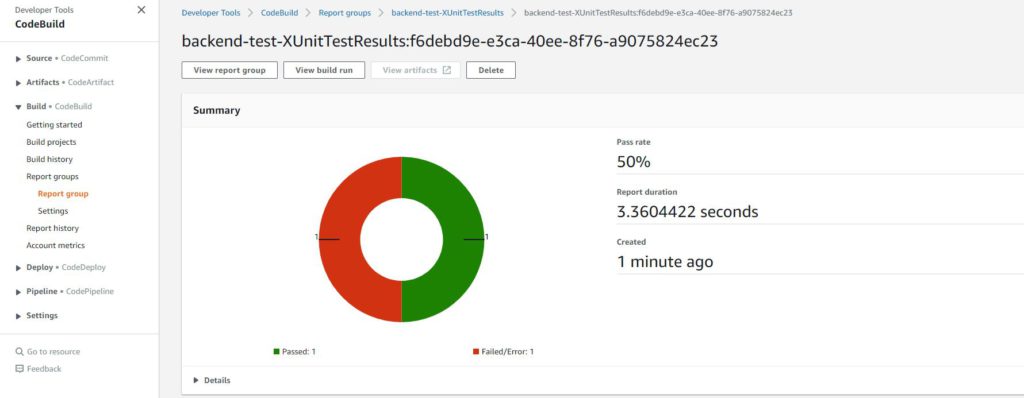This screenshot has height=398, width=1024.
Task: Click the external link icon on View artifacts
Action: [x=447, y=70]
